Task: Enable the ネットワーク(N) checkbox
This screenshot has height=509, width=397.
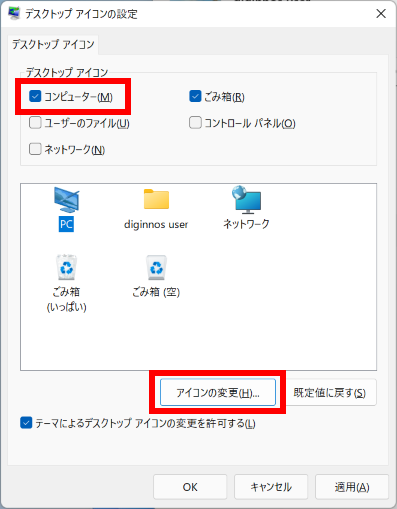Action: (x=35, y=149)
